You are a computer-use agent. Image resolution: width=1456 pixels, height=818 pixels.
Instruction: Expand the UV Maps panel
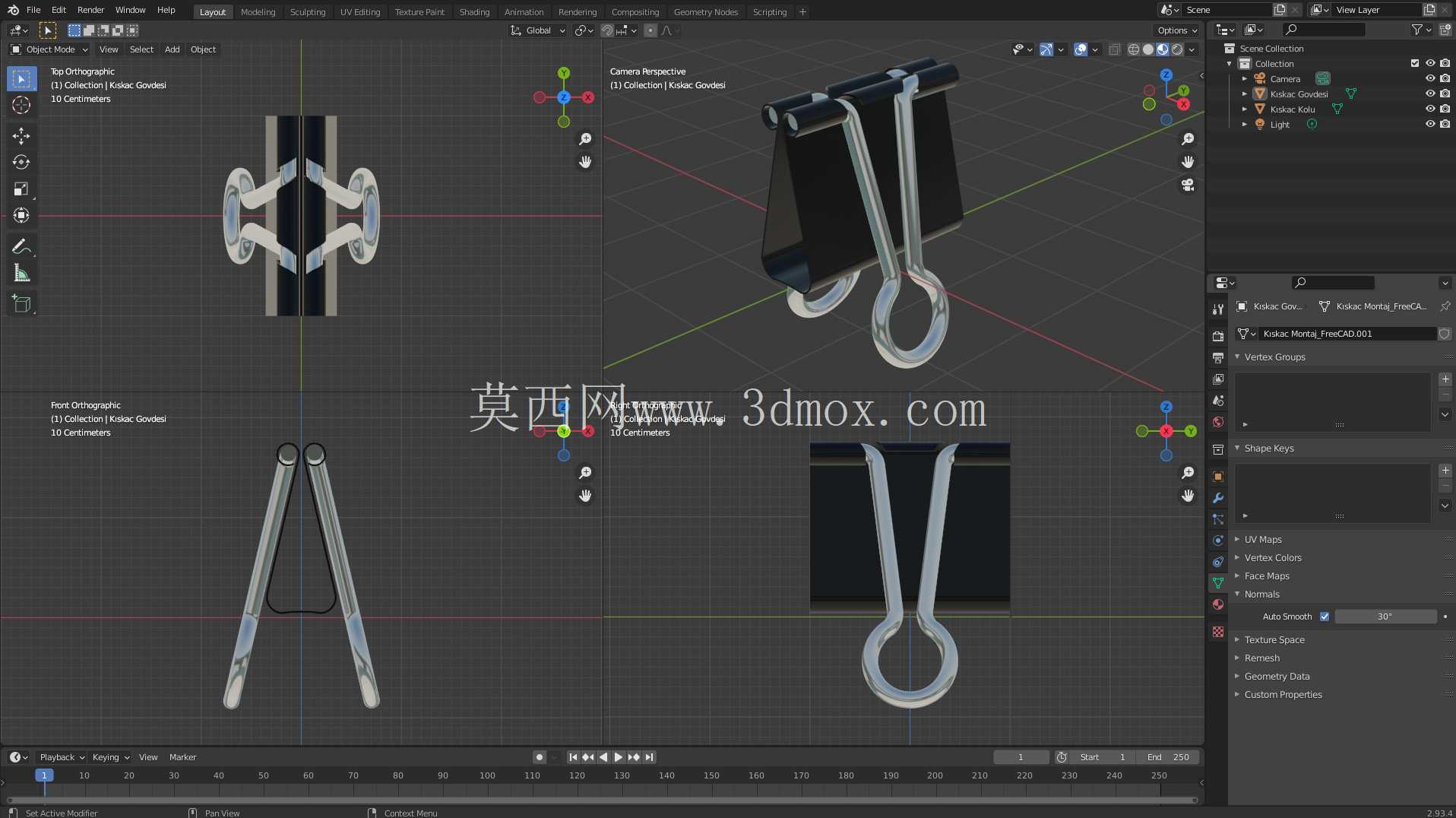1263,539
